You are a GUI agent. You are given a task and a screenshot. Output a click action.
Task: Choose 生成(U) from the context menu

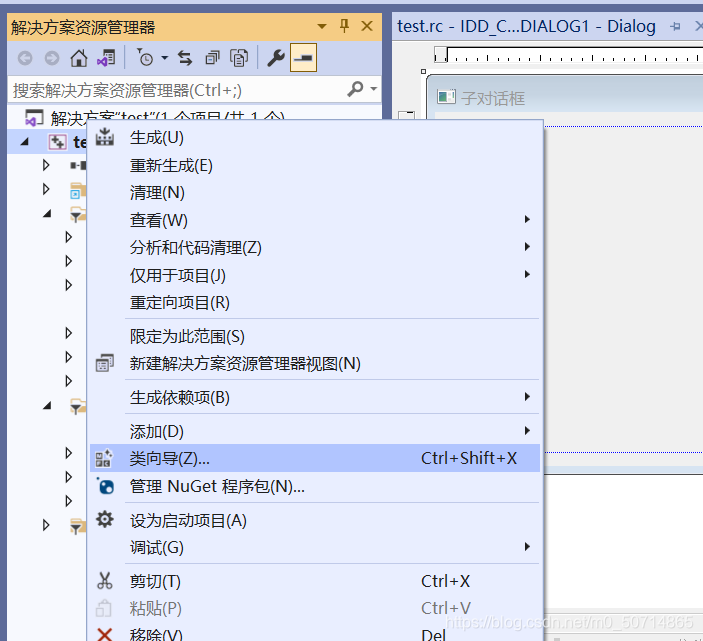click(314, 138)
